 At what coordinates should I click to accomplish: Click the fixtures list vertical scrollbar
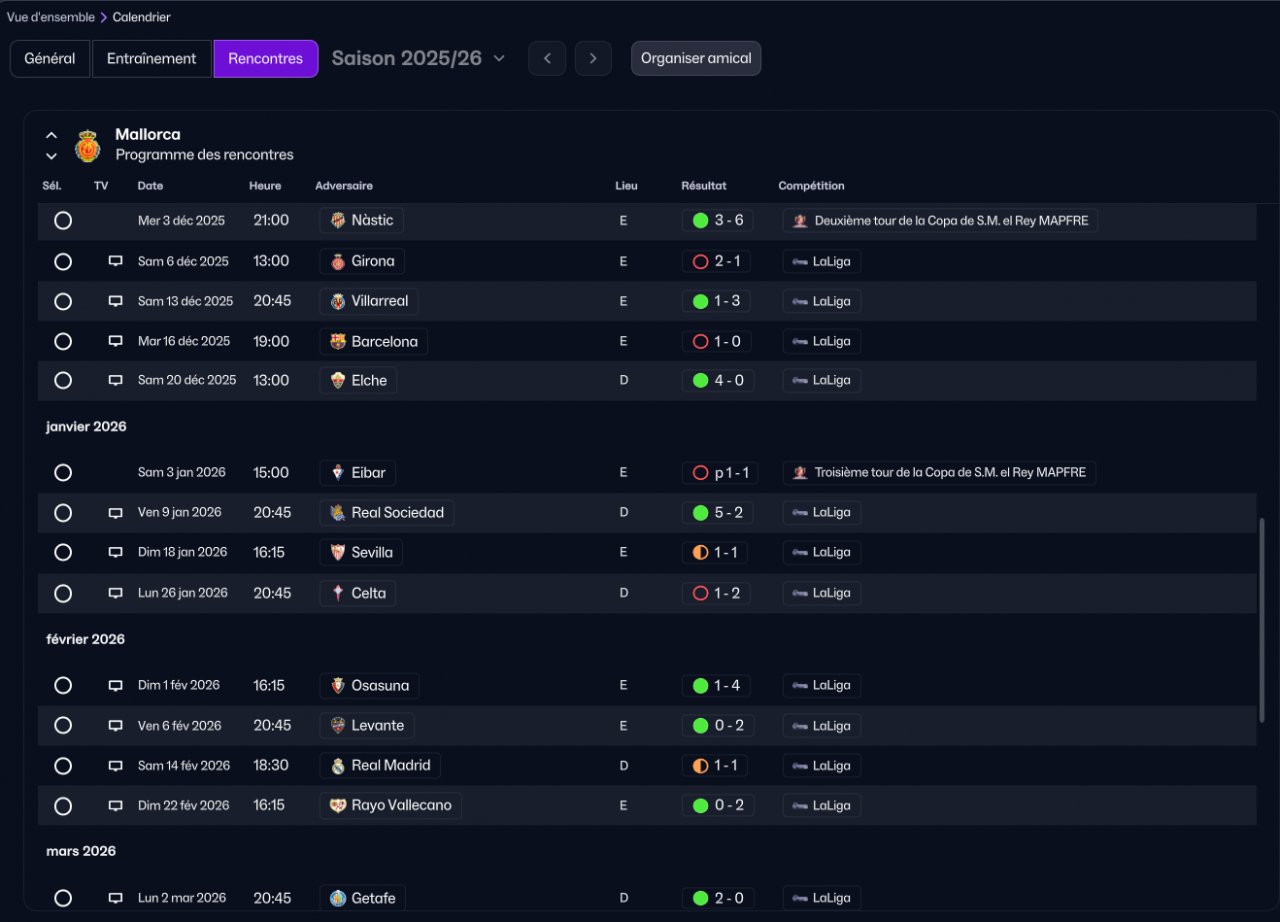tap(1261, 620)
